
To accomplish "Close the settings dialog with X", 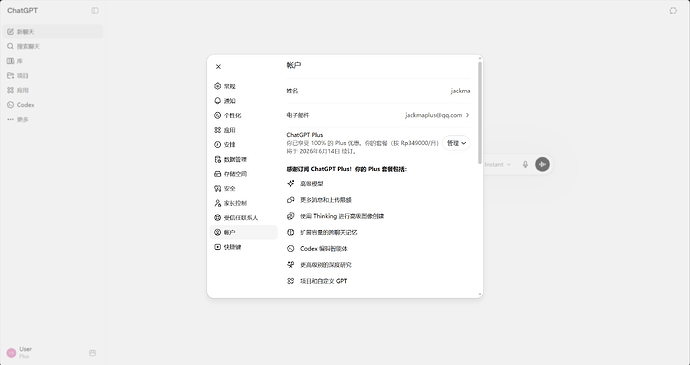I will point(218,66).
